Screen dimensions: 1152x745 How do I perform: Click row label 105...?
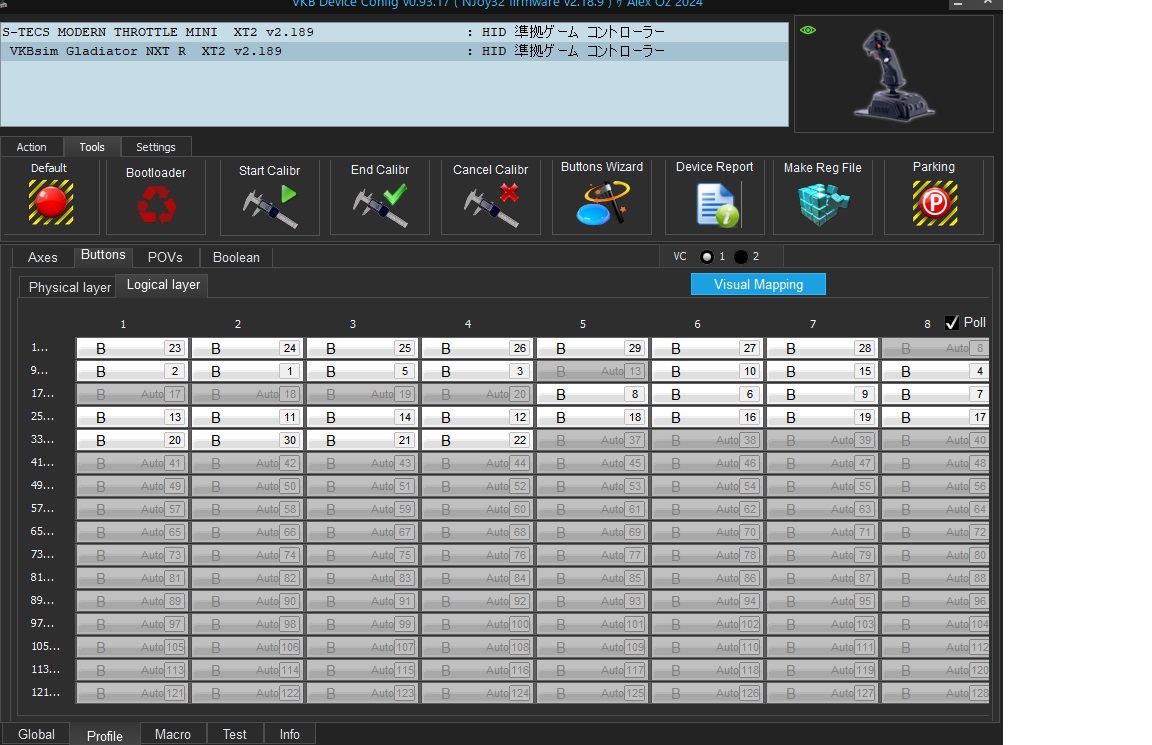pos(46,647)
